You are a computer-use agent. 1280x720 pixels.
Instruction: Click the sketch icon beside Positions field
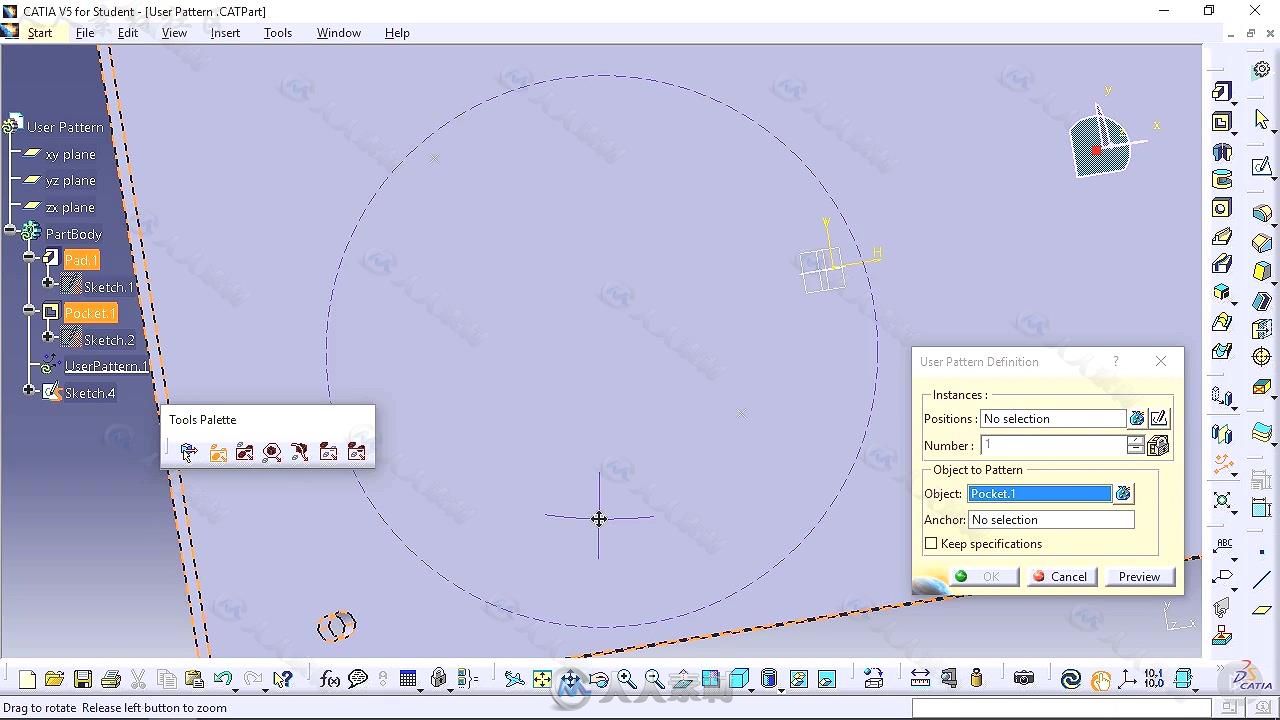[x=1158, y=419]
